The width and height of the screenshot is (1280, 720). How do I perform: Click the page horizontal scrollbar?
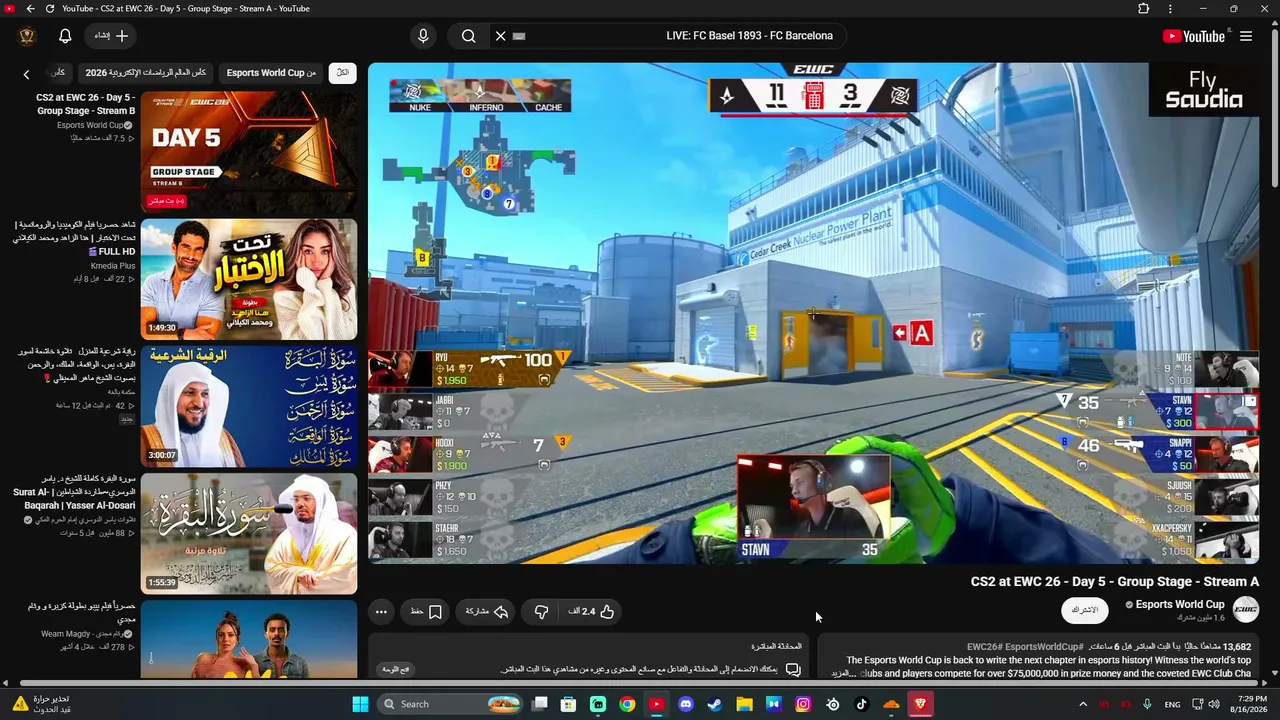click(640, 684)
